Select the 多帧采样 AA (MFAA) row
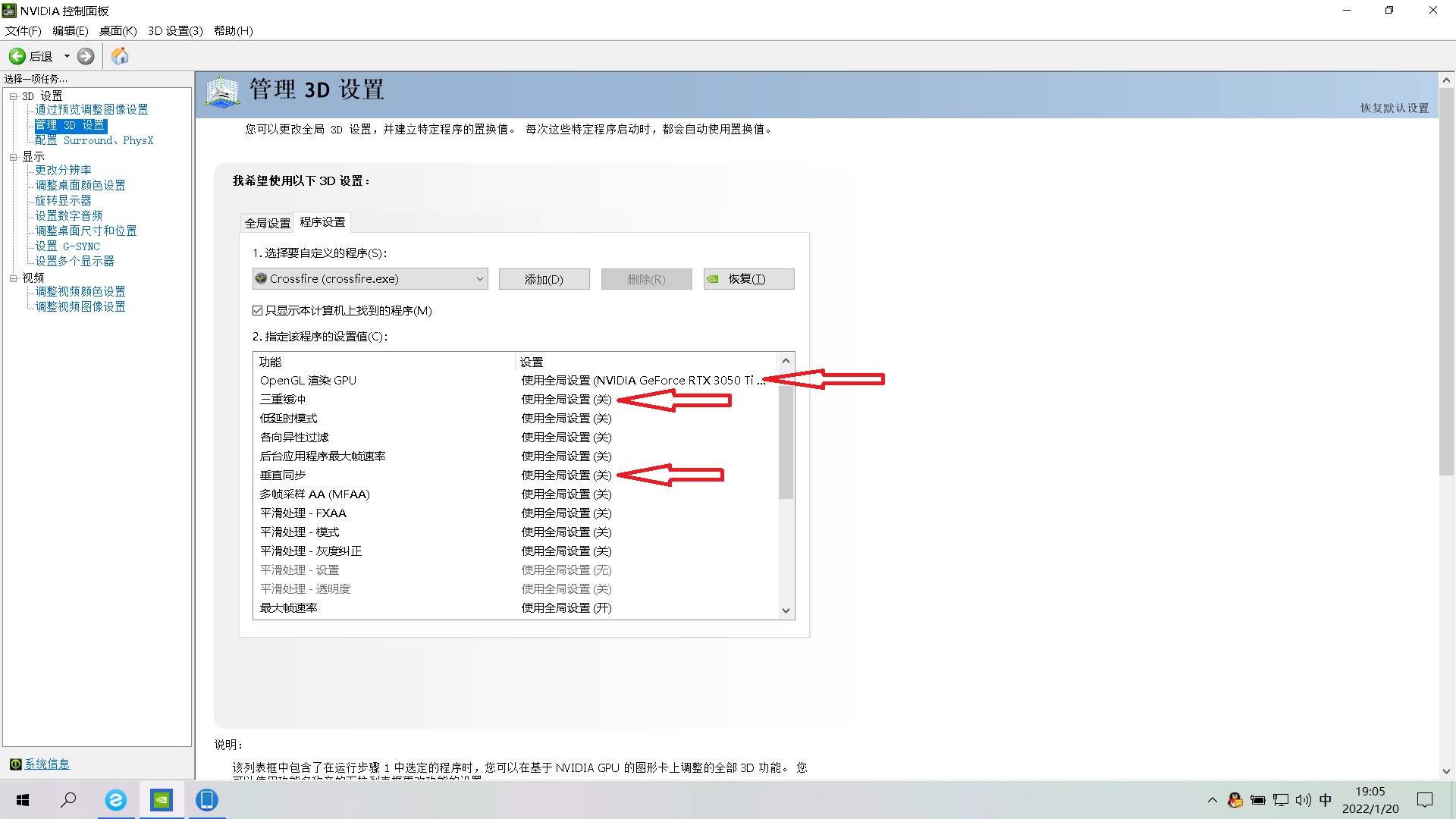Viewport: 1456px width, 819px height. [x=516, y=494]
